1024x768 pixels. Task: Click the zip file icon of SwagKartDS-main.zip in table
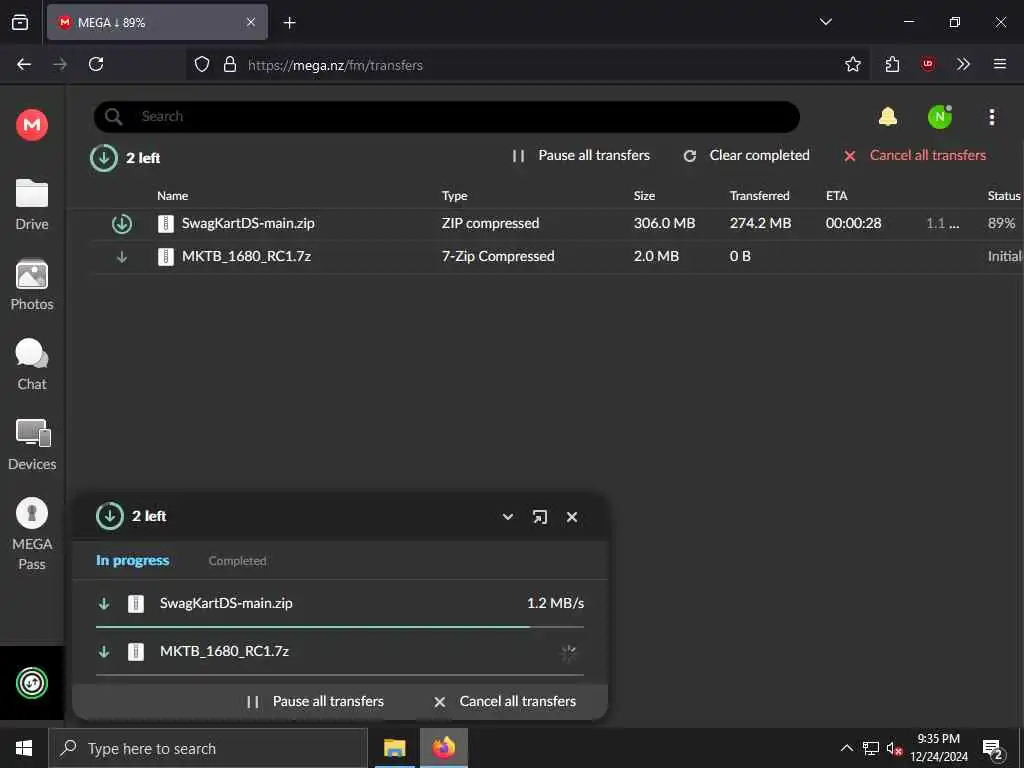166,223
